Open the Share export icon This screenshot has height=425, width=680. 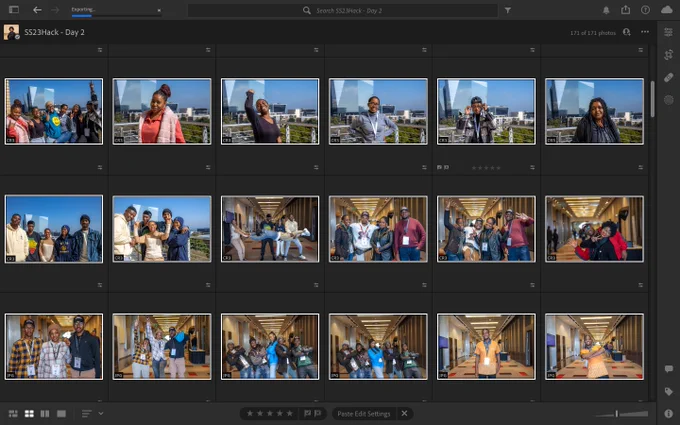[625, 10]
